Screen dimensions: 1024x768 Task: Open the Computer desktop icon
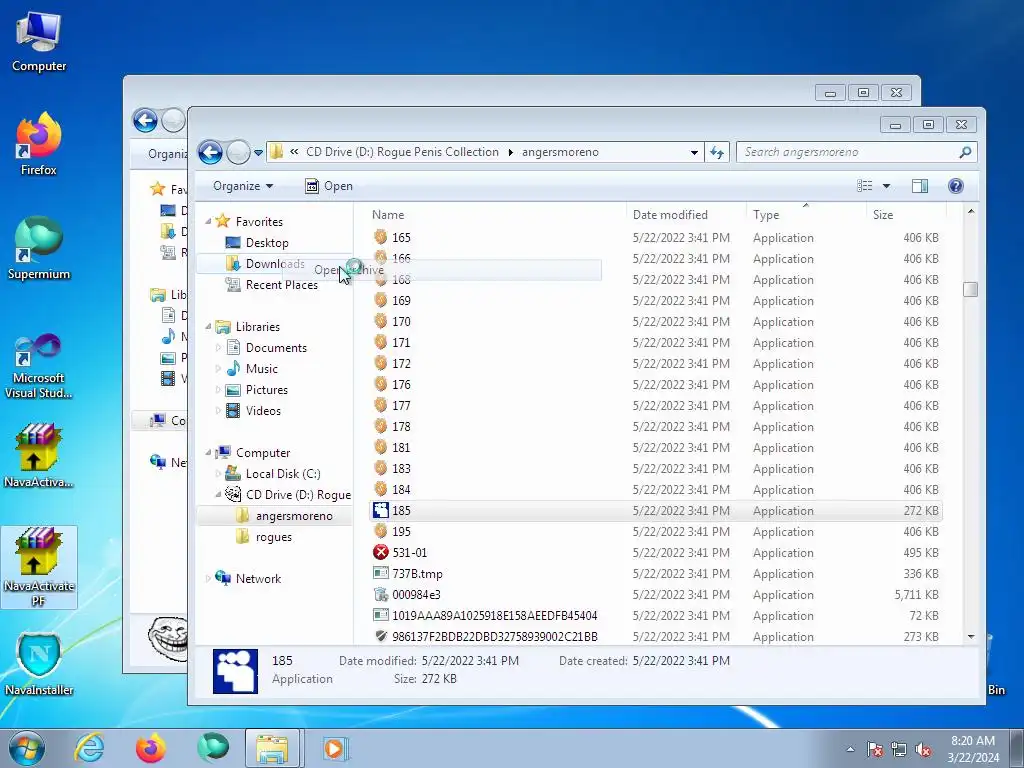point(39,42)
